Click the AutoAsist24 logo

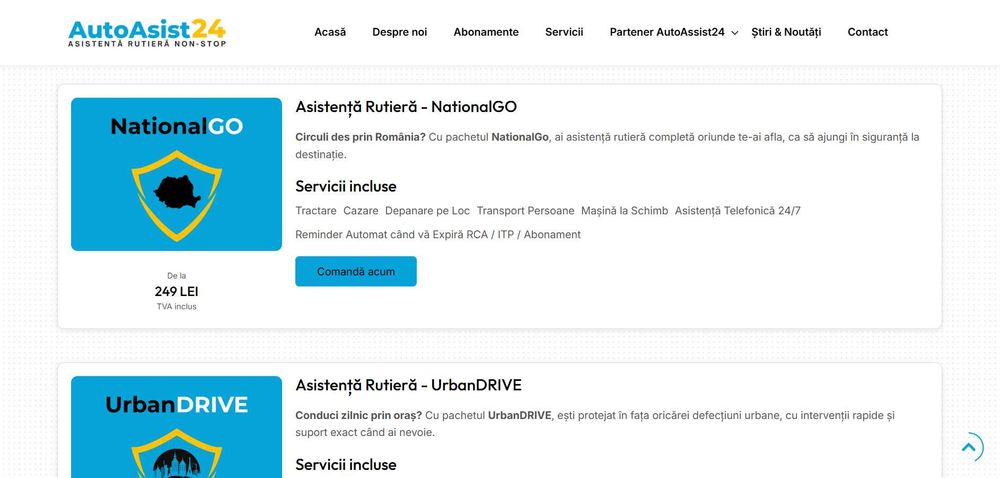pyautogui.click(x=147, y=32)
